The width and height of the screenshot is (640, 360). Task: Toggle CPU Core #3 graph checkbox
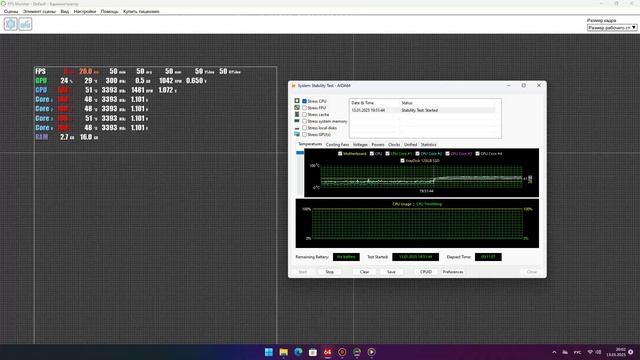point(447,153)
